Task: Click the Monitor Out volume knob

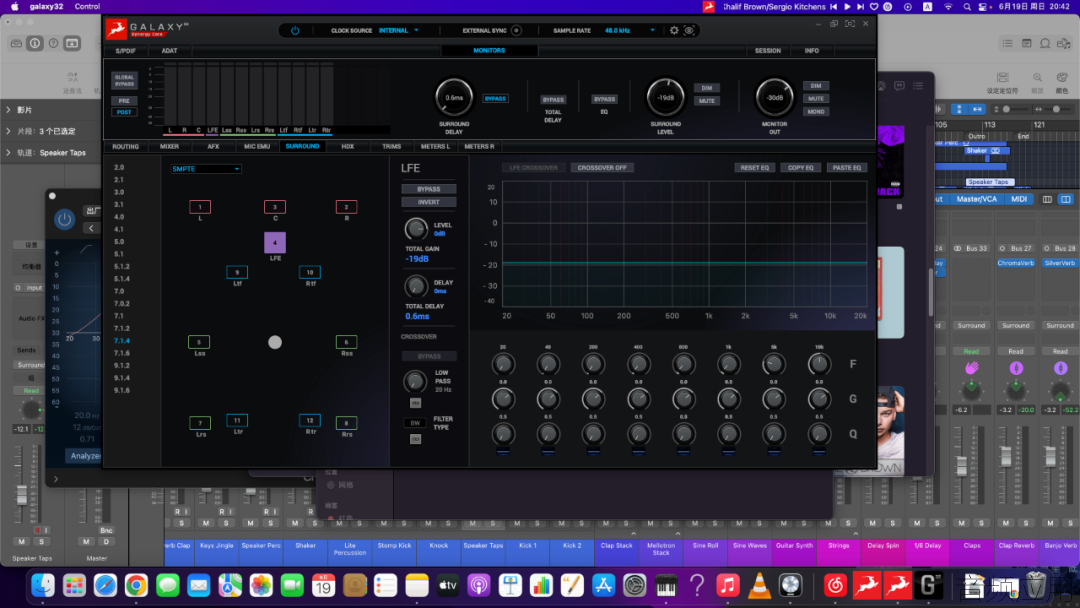Action: (775, 97)
